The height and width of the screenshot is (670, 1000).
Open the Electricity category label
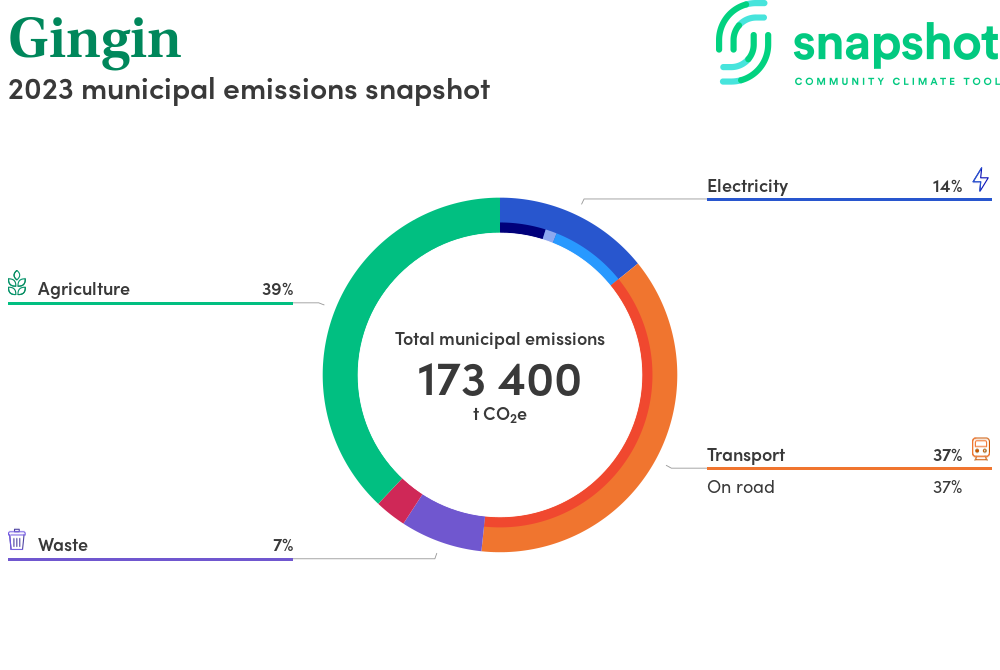click(747, 186)
